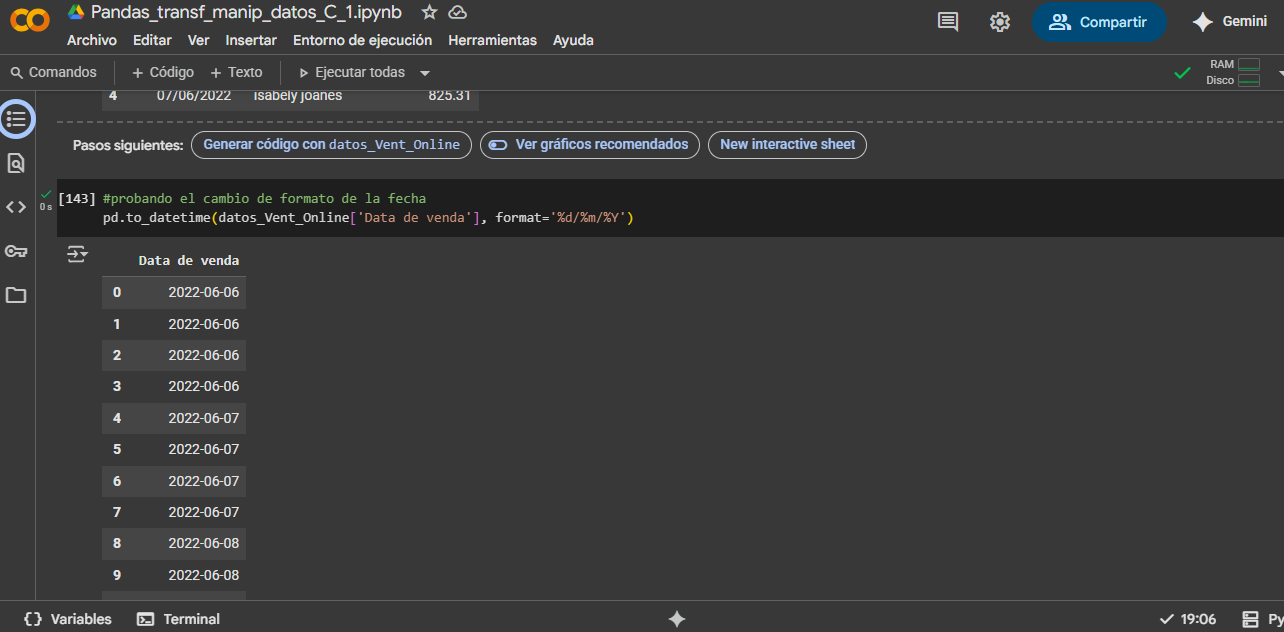The width and height of the screenshot is (1284, 632).
Task: Click the Isabely Joanes name cell
Action: 297,96
